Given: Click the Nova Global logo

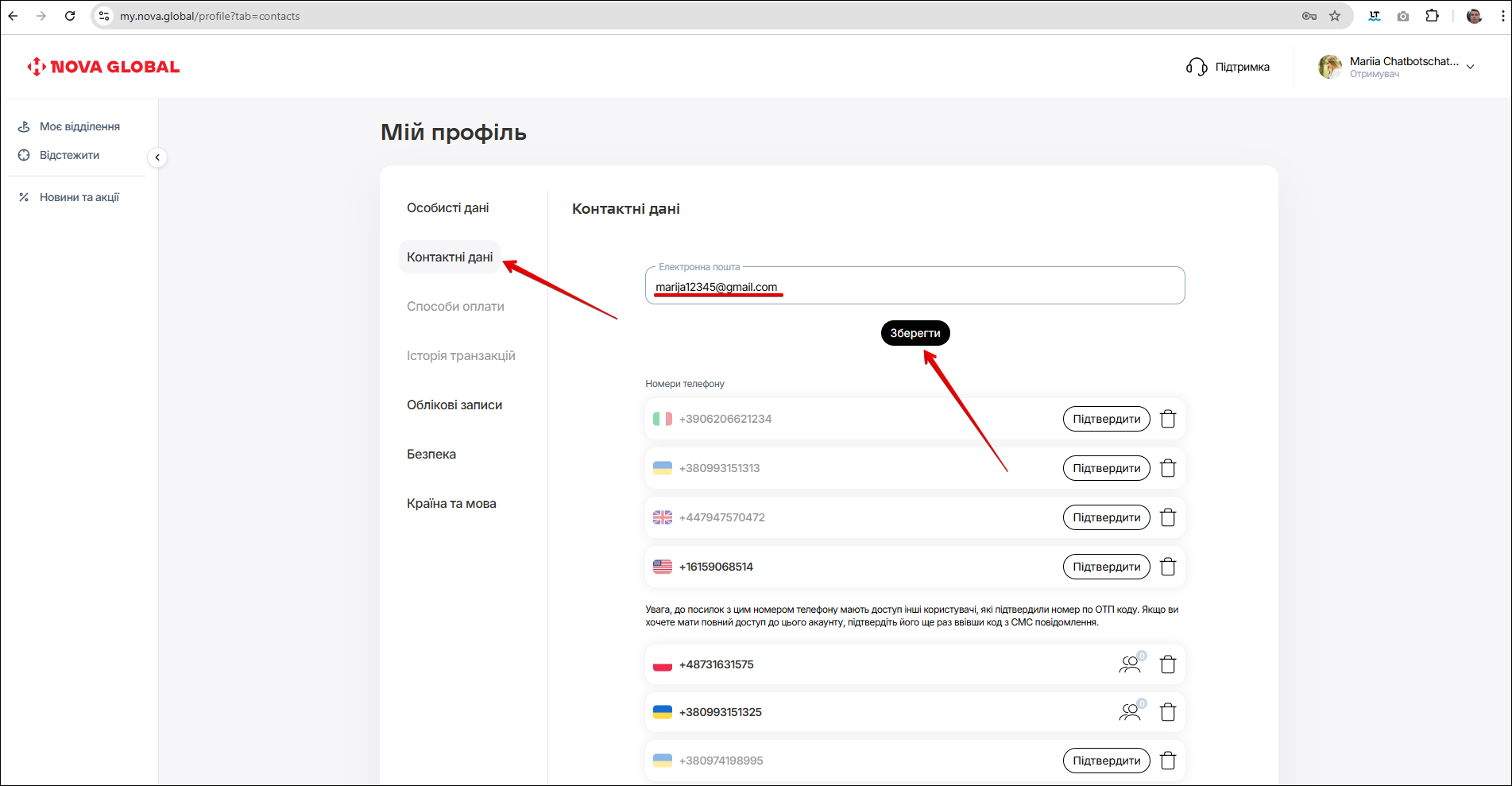Looking at the screenshot, I should click(103, 67).
